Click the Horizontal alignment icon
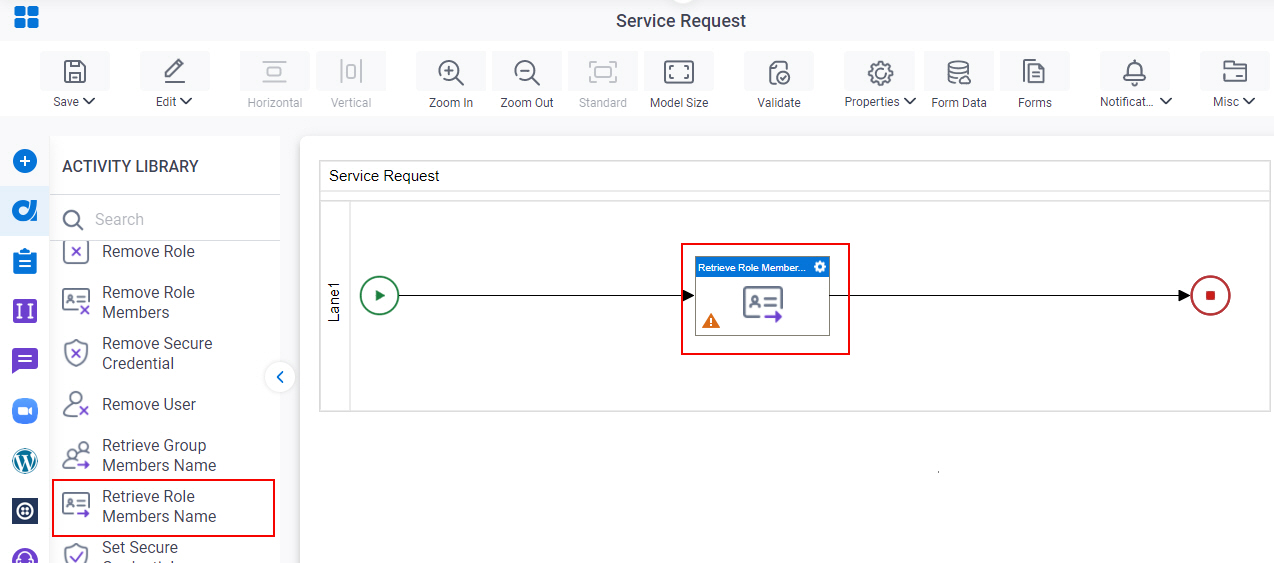 click(x=274, y=71)
